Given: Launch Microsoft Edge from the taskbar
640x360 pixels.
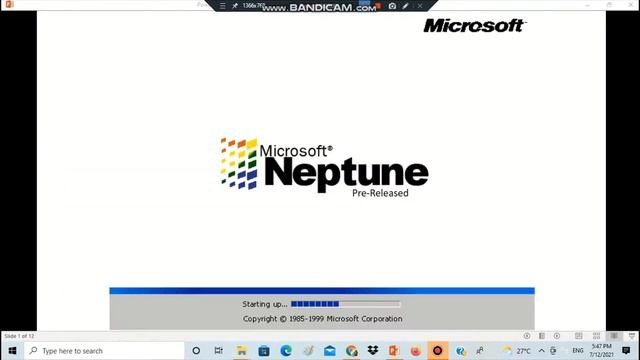Looking at the screenshot, I should (286, 351).
